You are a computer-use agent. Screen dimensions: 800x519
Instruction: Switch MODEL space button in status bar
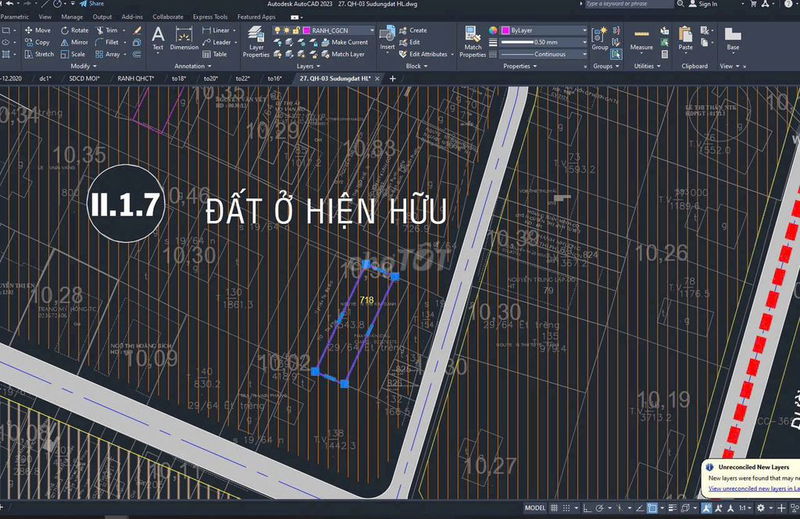(535, 508)
